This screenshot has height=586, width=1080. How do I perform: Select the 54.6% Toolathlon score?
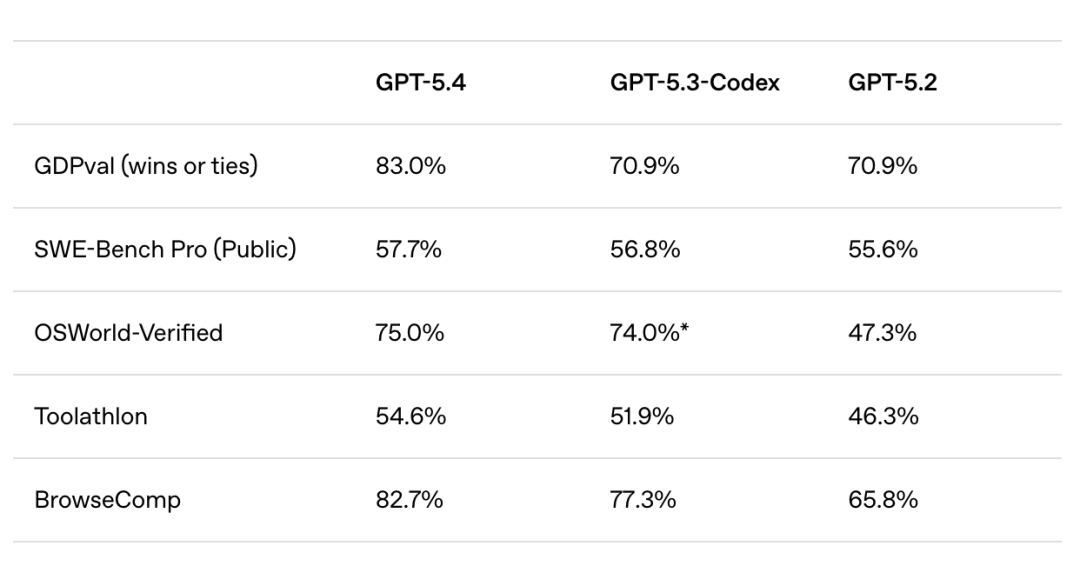(x=410, y=416)
